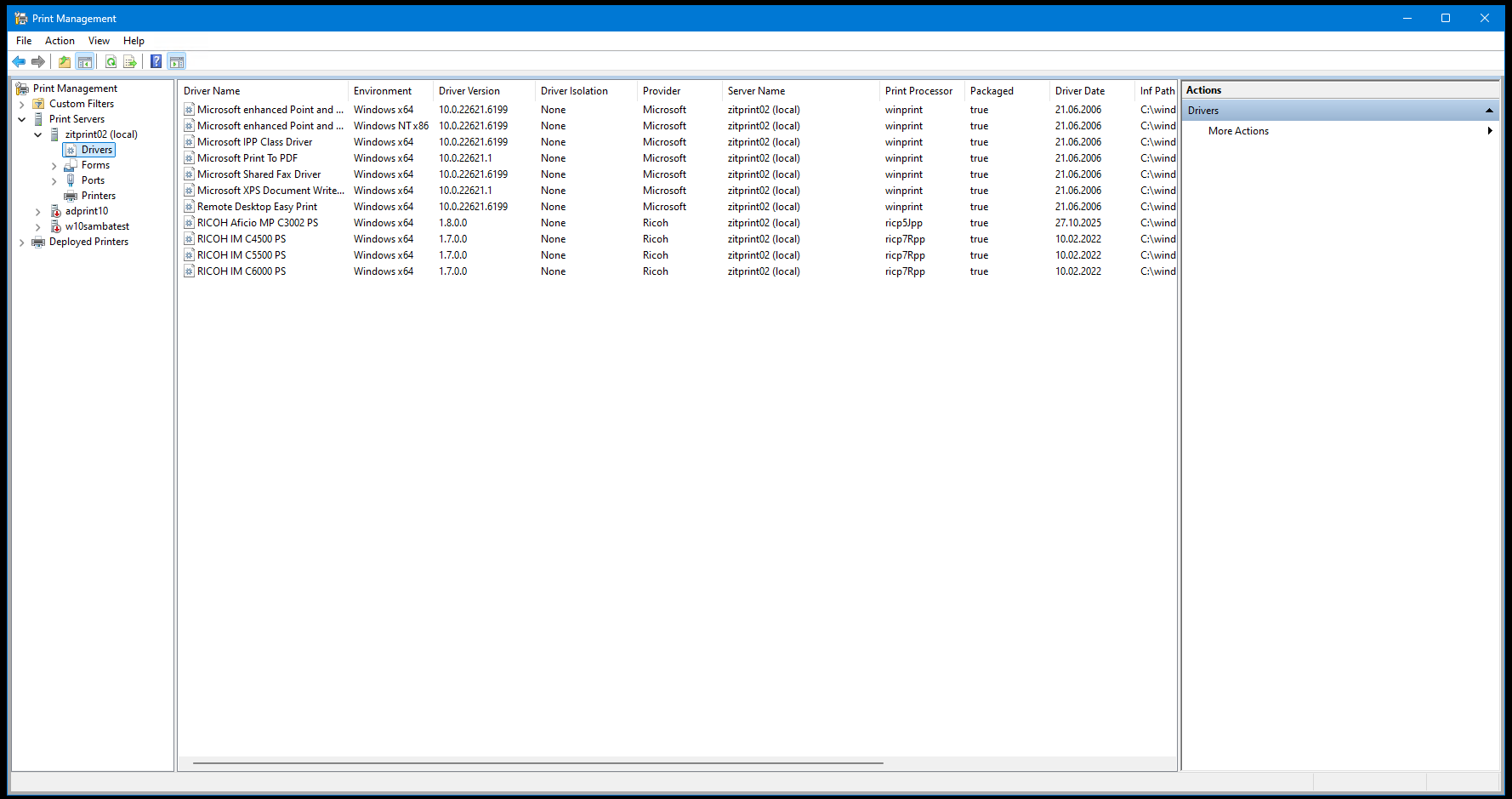Screen dimensions: 1512x799
Task: Select Printers under zitprint02
Action: [x=98, y=196]
